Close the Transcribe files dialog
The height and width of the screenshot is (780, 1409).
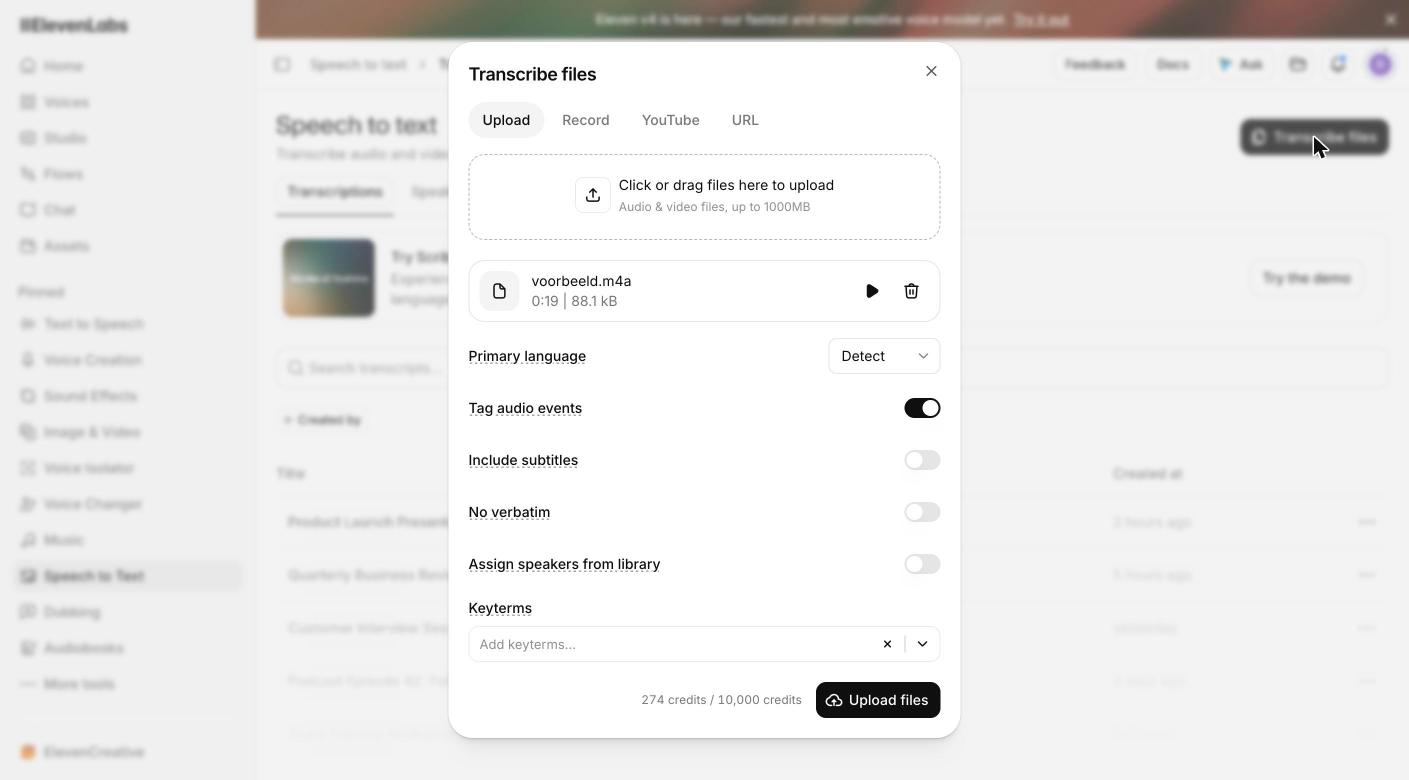pos(931,71)
